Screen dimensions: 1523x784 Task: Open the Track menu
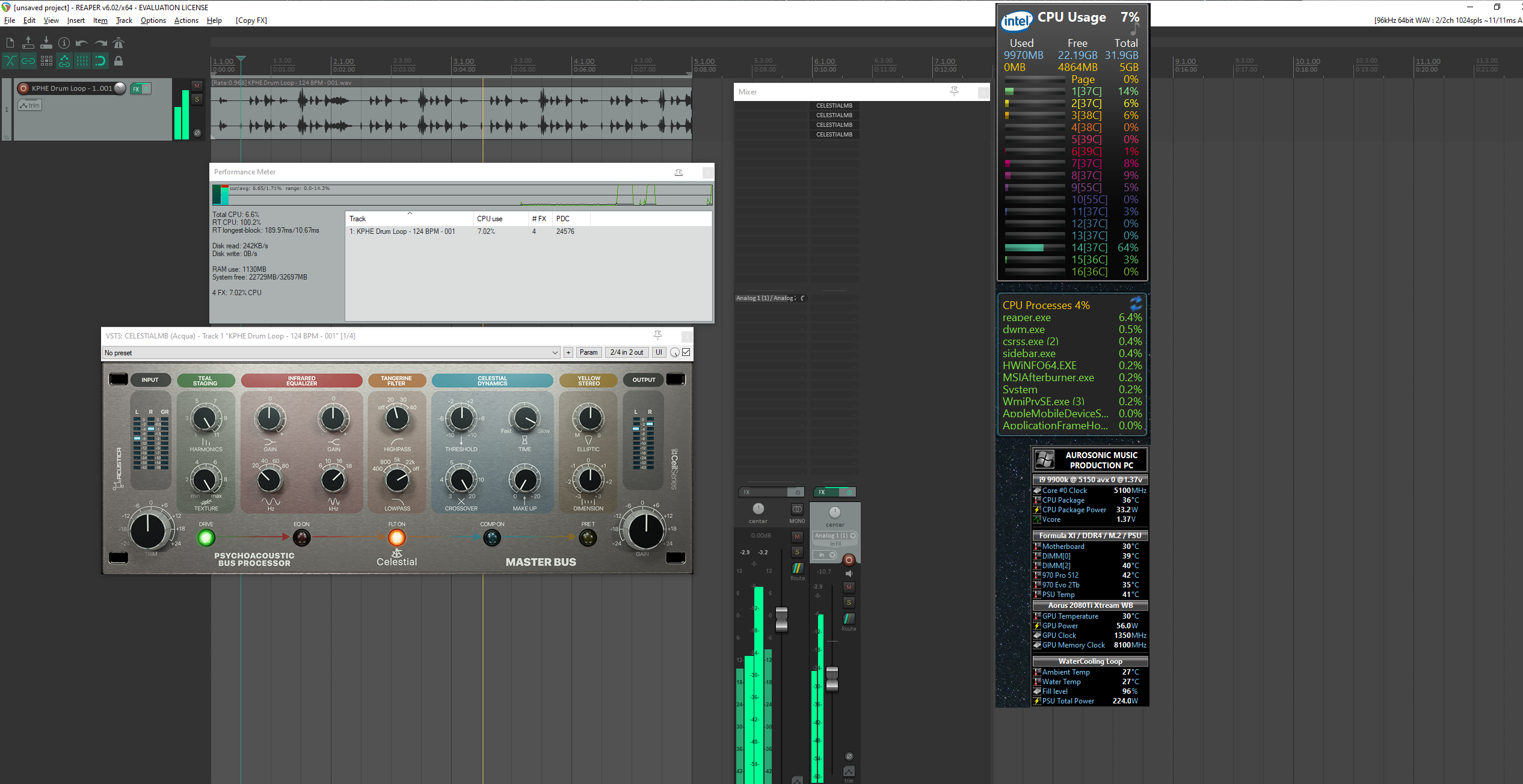pyautogui.click(x=124, y=20)
